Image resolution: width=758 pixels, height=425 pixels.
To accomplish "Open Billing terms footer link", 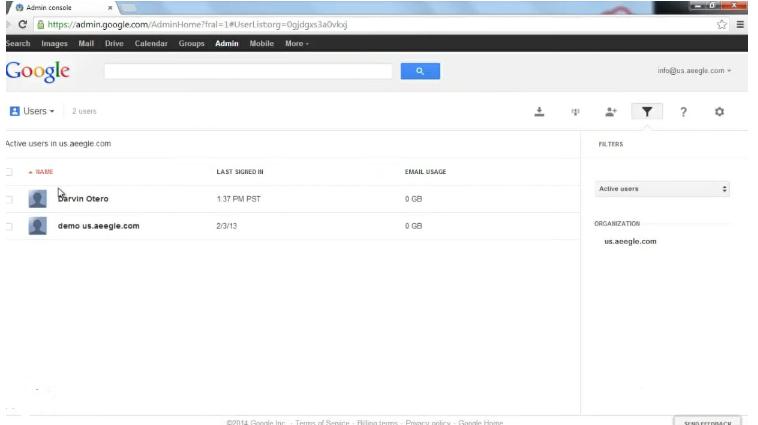I will [x=377, y=422].
